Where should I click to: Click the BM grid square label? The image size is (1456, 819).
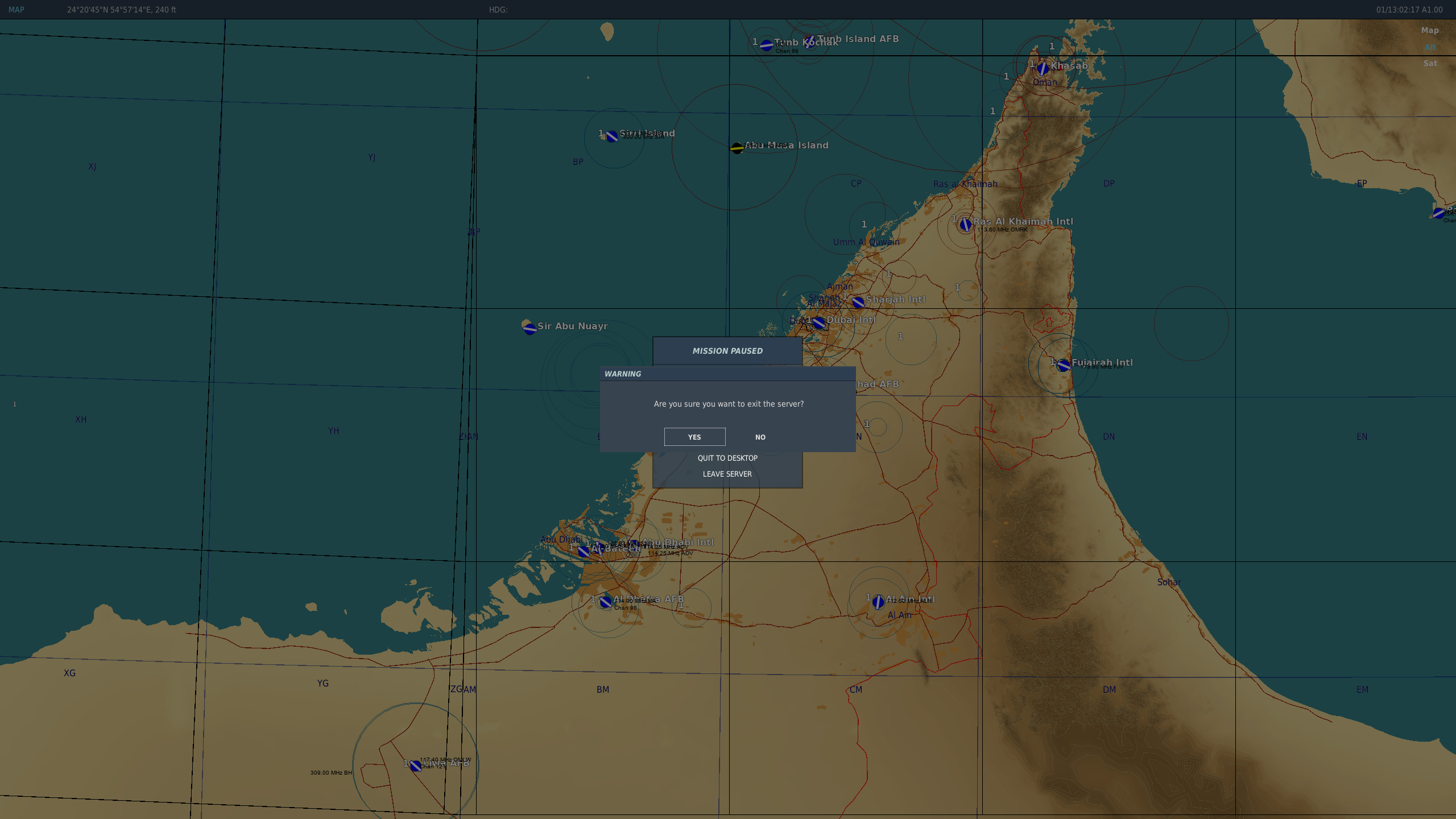coord(603,689)
